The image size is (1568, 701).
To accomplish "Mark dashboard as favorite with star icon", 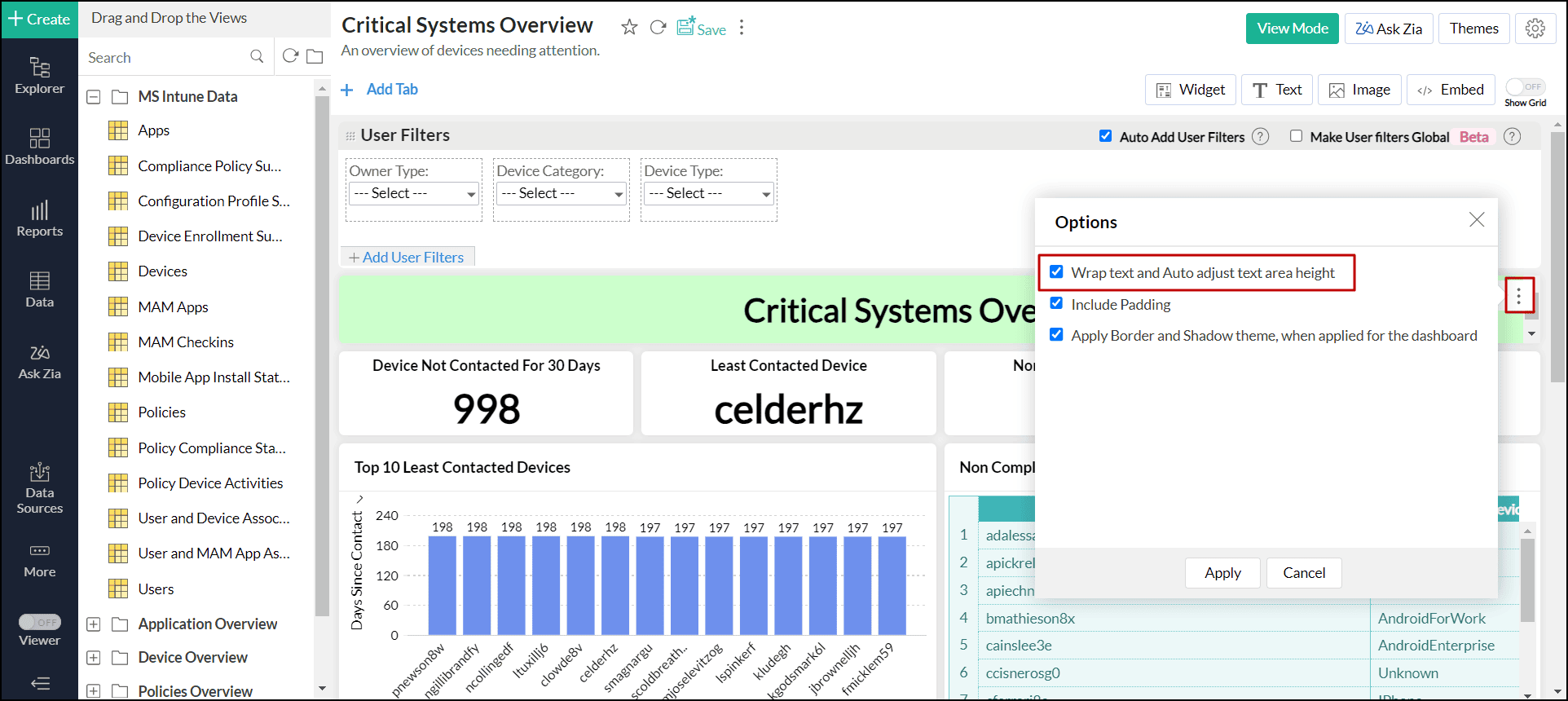I will click(629, 28).
